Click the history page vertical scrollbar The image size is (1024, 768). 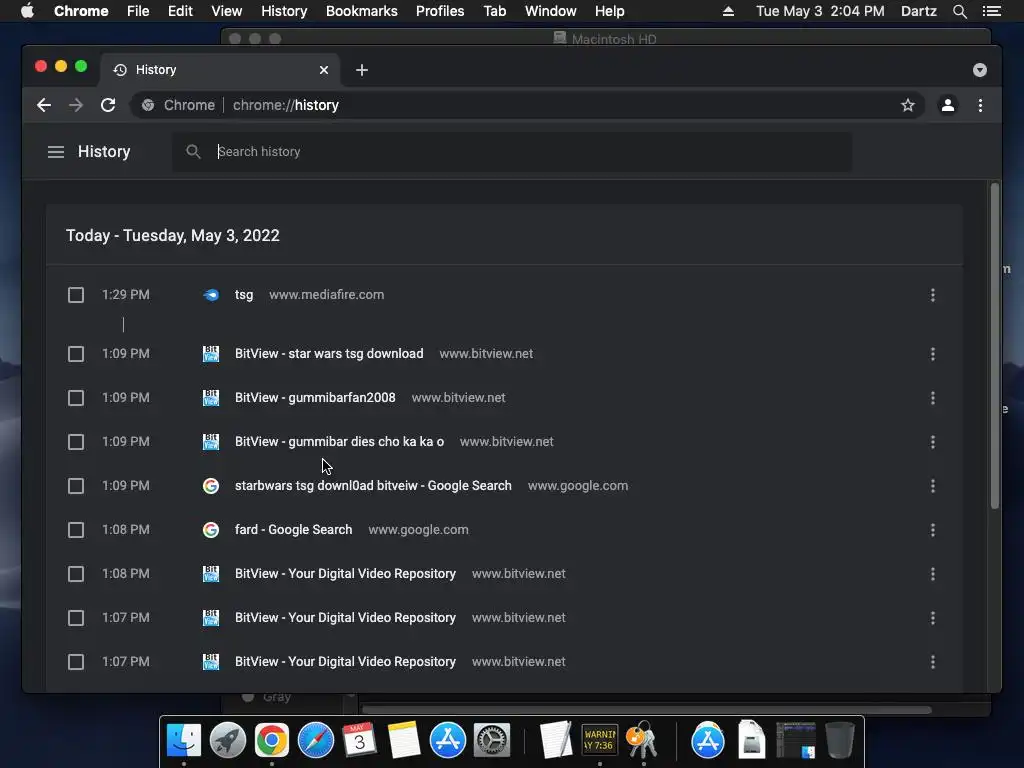click(x=995, y=346)
